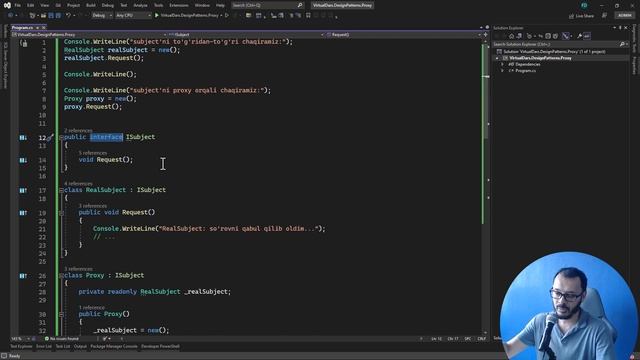Collapse the RealSubject Request method block
Viewport: 640px width, 360px height.
tap(61, 213)
